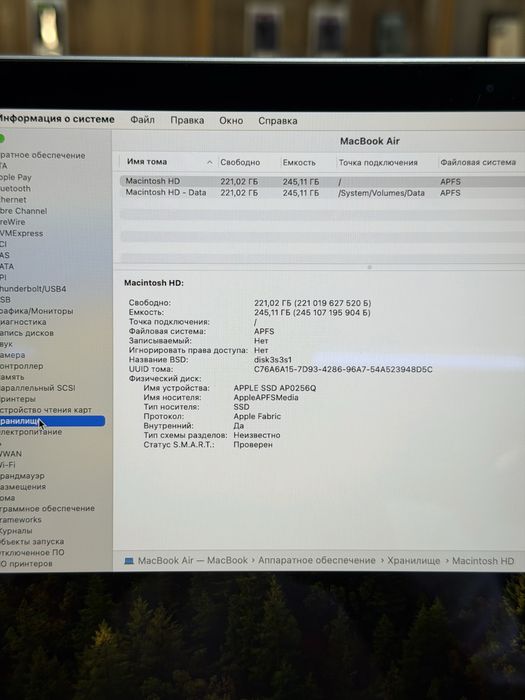Click the Программное обеспечение sidebar section header
Viewport: 525px width, 700px height.
pos(47,508)
